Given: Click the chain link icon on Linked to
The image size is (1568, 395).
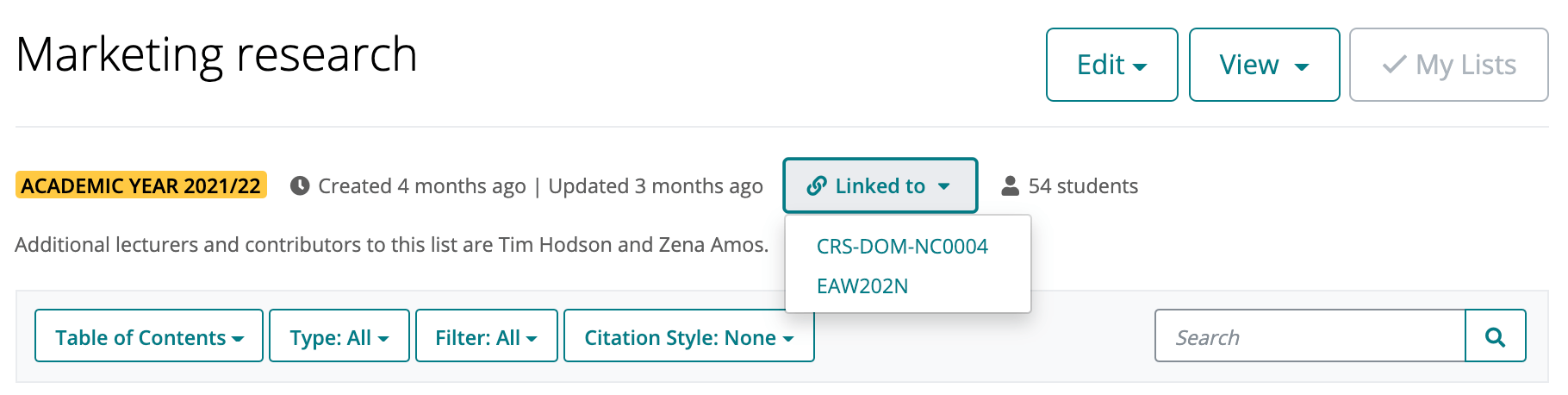Looking at the screenshot, I should pyautogui.click(x=817, y=186).
